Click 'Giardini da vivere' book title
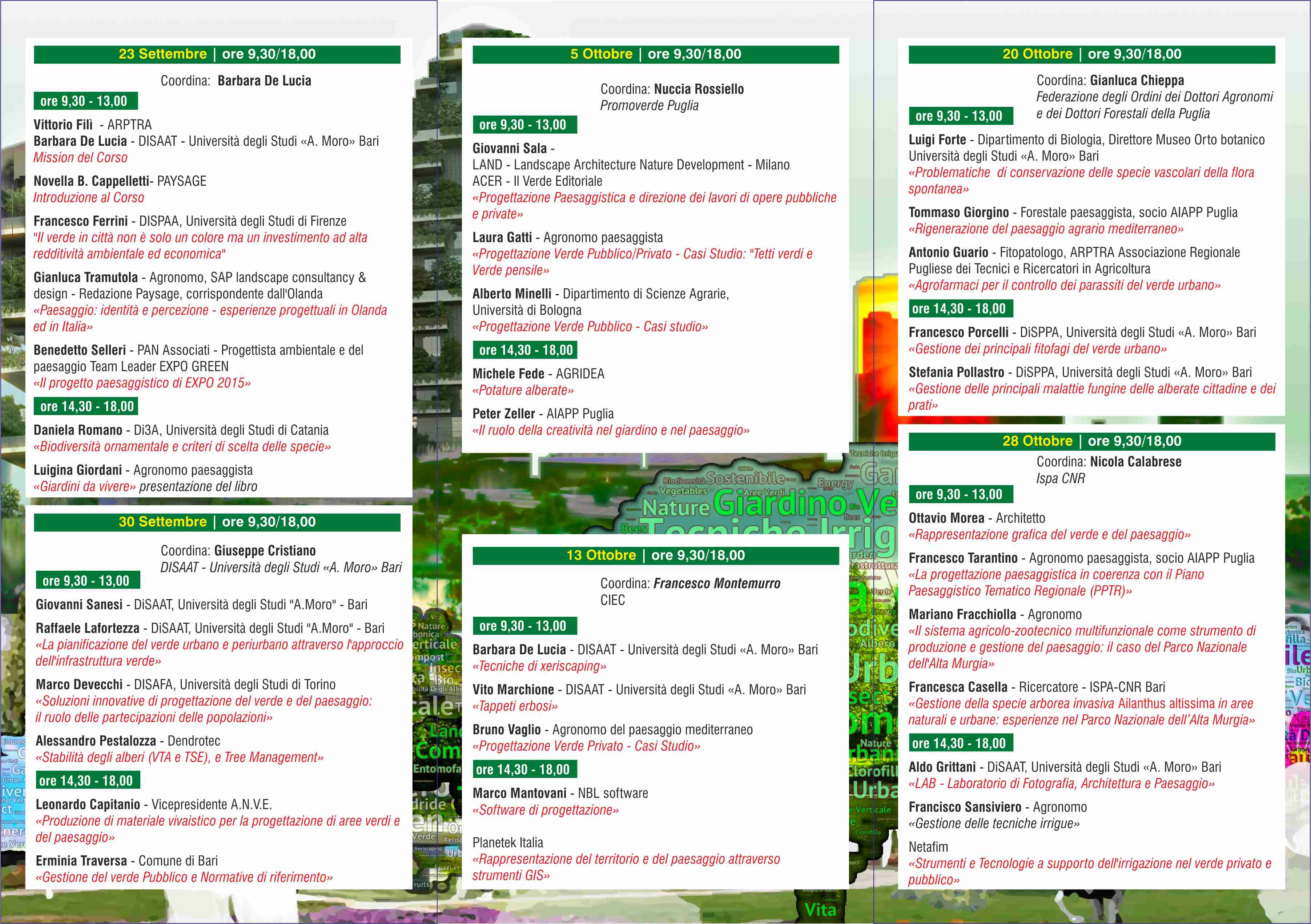 (85, 487)
